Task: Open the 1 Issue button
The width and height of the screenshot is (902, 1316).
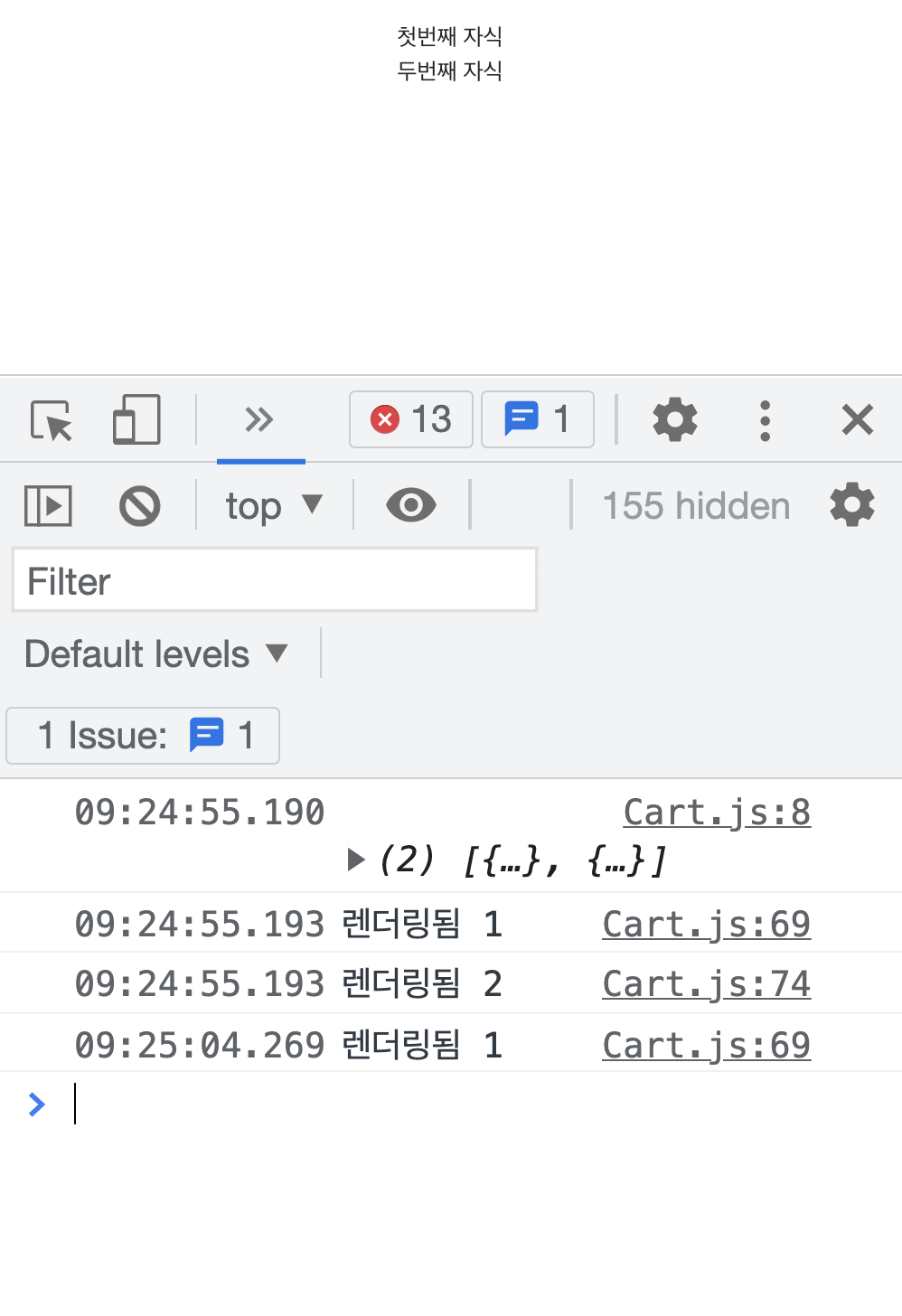Action: [x=143, y=736]
